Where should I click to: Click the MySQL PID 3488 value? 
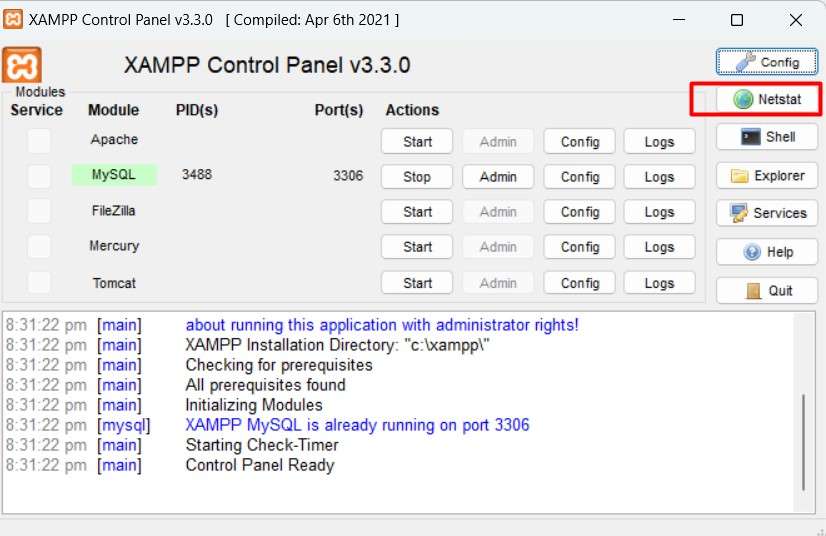pyautogui.click(x=196, y=174)
